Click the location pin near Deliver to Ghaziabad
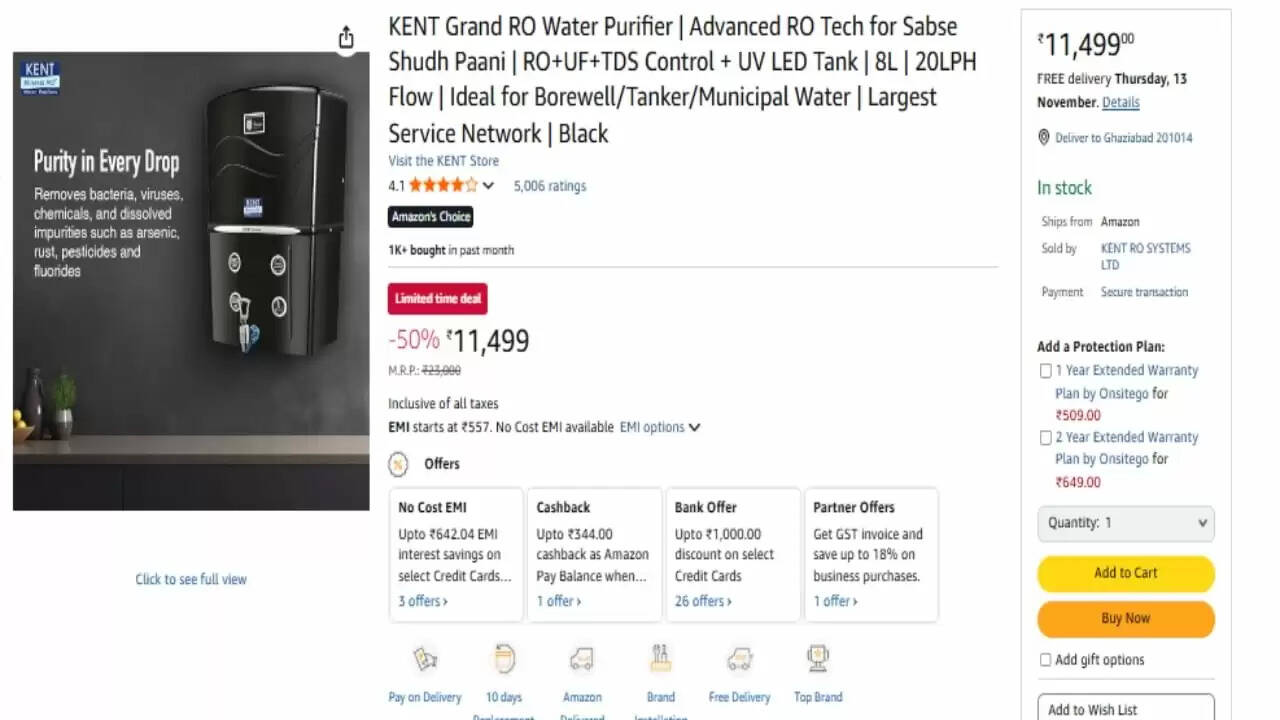 (1044, 137)
